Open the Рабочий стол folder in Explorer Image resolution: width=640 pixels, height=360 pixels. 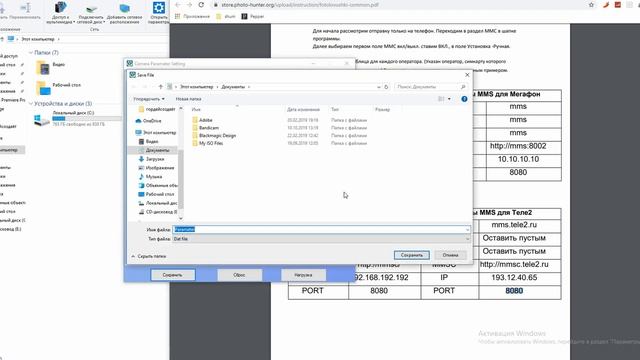(x=58, y=88)
